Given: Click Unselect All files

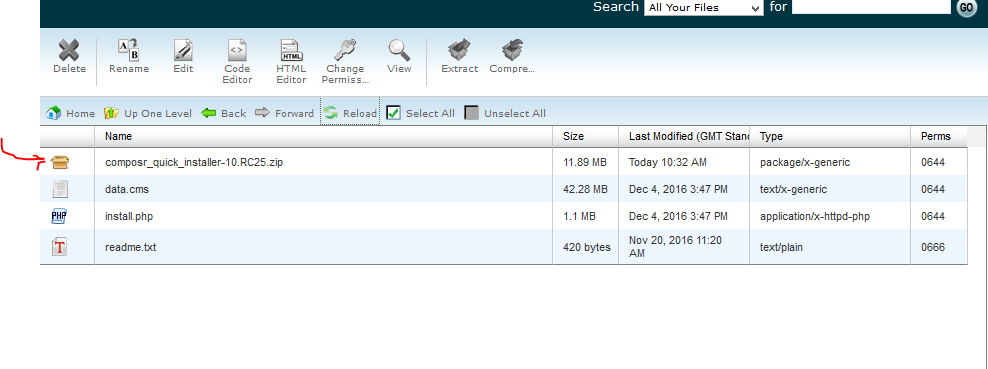Looking at the screenshot, I should click(x=505, y=113).
